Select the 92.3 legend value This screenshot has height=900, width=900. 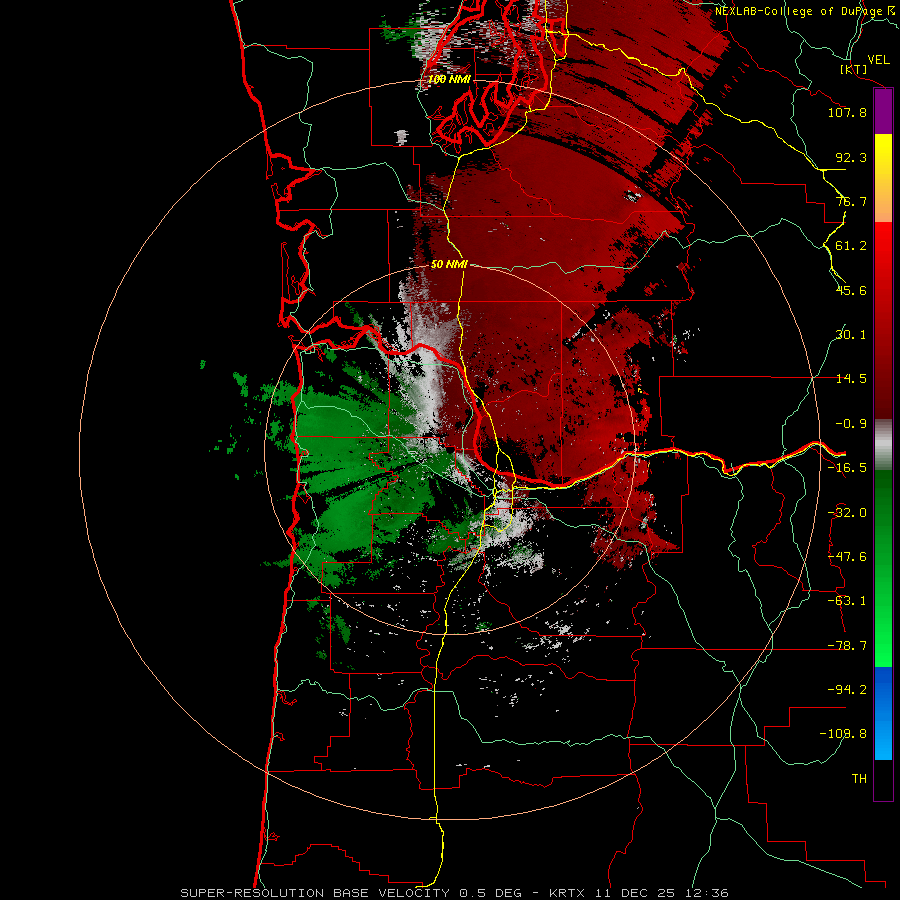[x=851, y=157]
